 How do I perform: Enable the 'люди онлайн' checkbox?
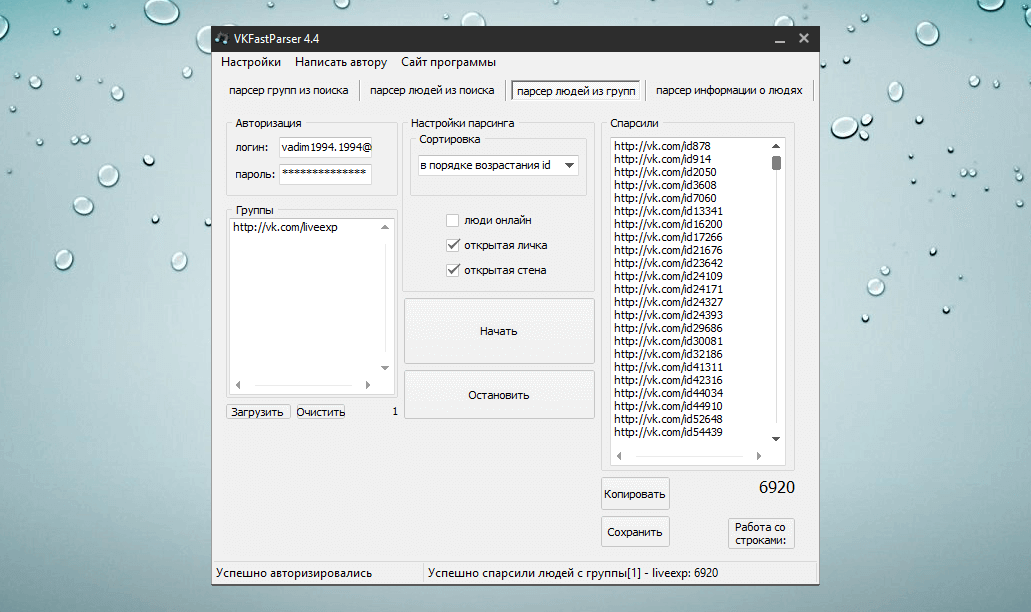point(453,220)
